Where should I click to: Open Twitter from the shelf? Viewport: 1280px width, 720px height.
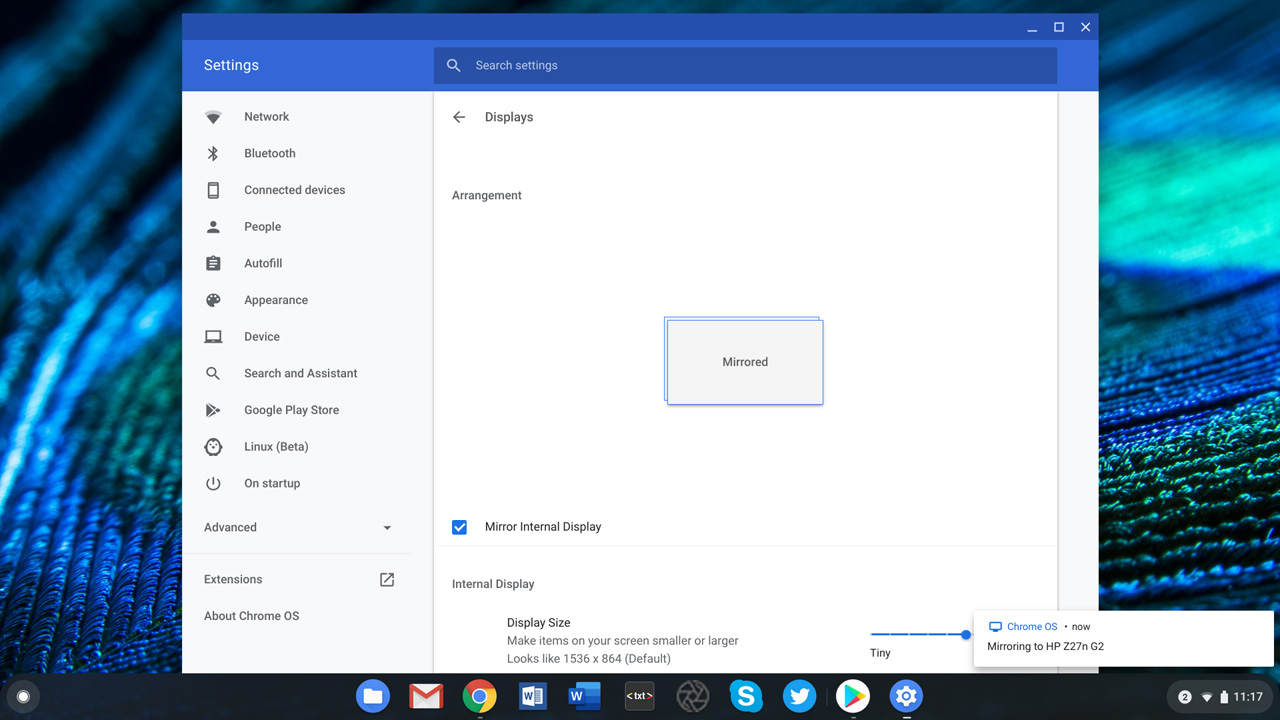coord(799,696)
